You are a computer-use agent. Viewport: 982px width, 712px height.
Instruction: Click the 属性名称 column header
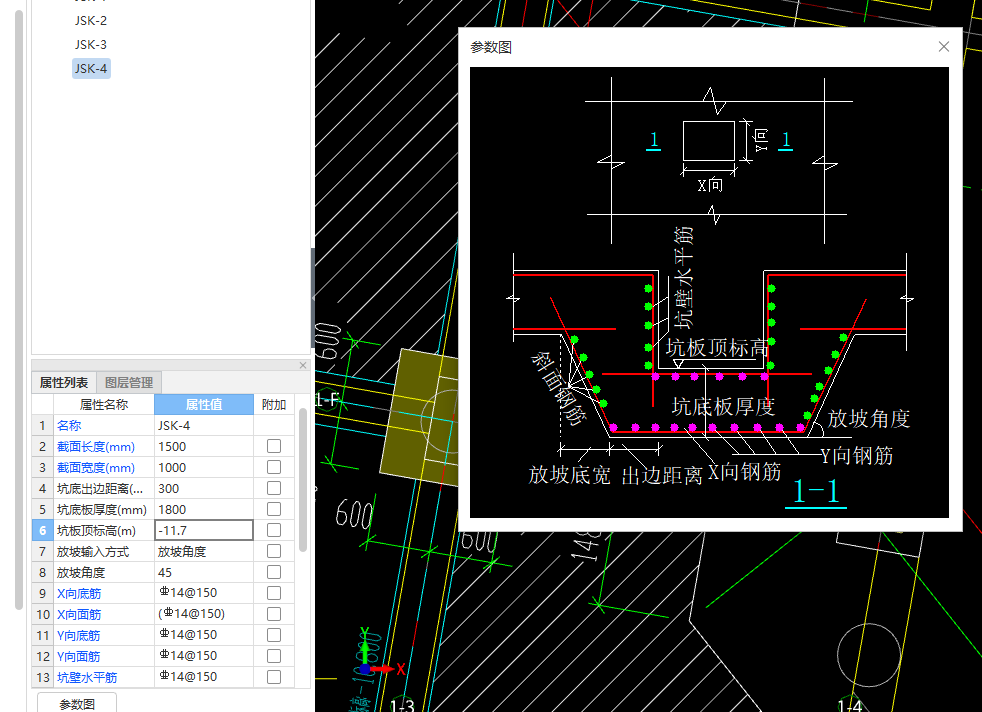click(104, 405)
